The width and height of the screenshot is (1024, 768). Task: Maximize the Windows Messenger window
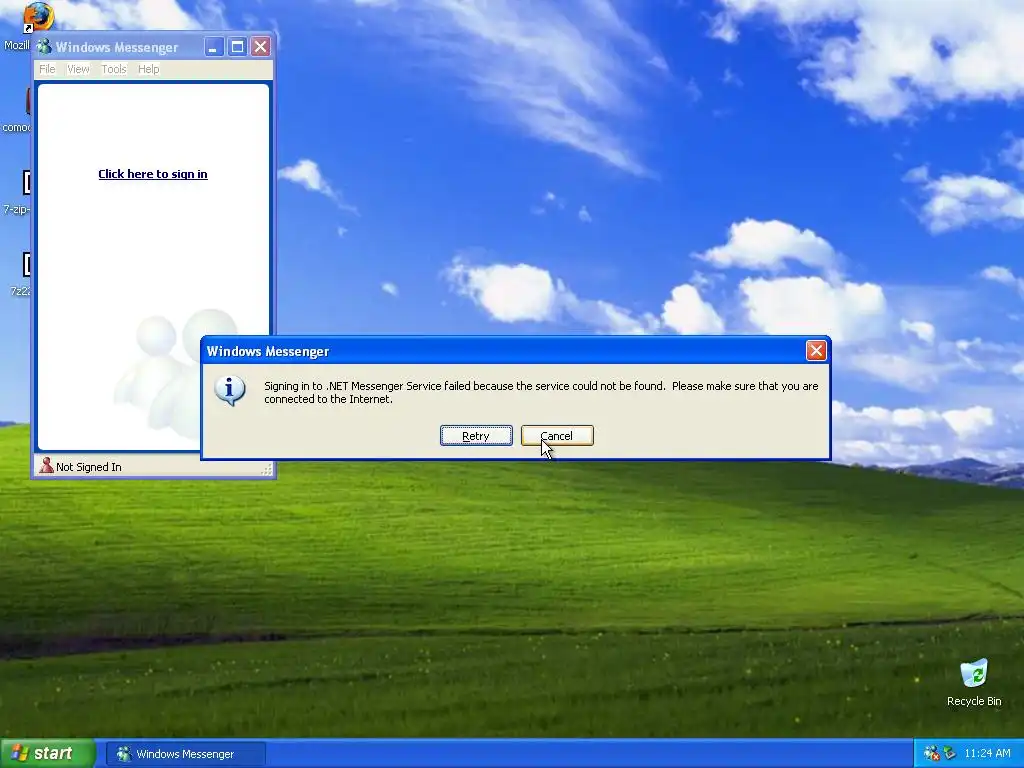237,46
